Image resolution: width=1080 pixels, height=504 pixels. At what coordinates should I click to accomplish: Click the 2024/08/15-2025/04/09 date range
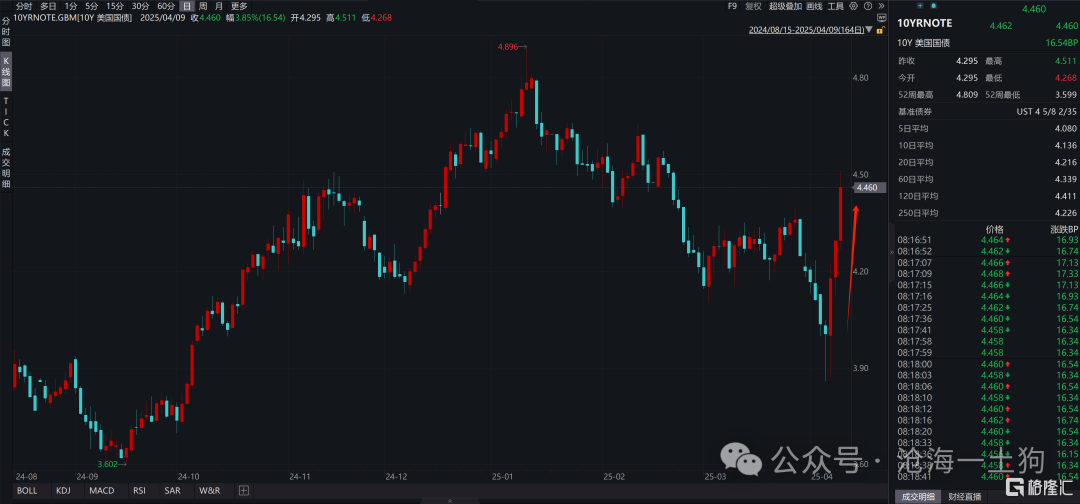(x=806, y=30)
